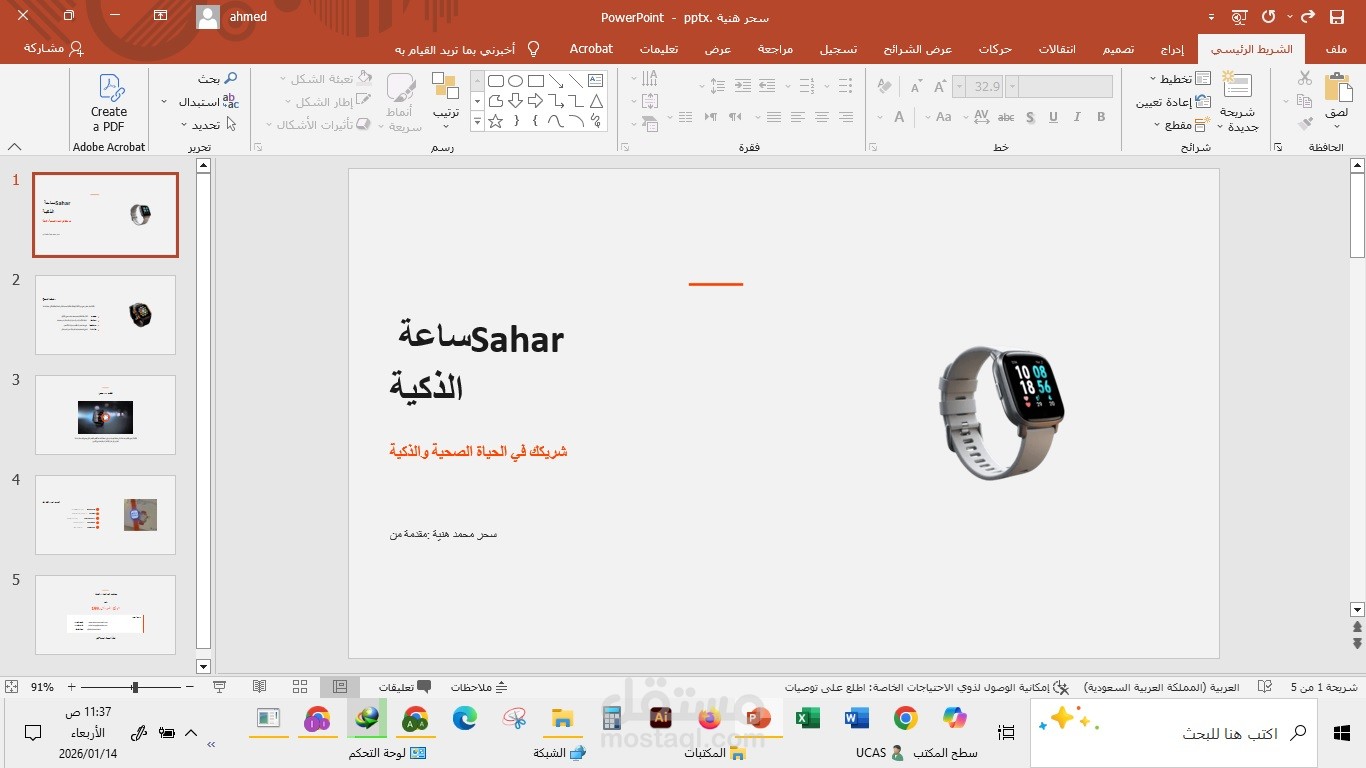The height and width of the screenshot is (768, 1366).
Task: Toggle underline on the selected text
Action: click(1053, 117)
